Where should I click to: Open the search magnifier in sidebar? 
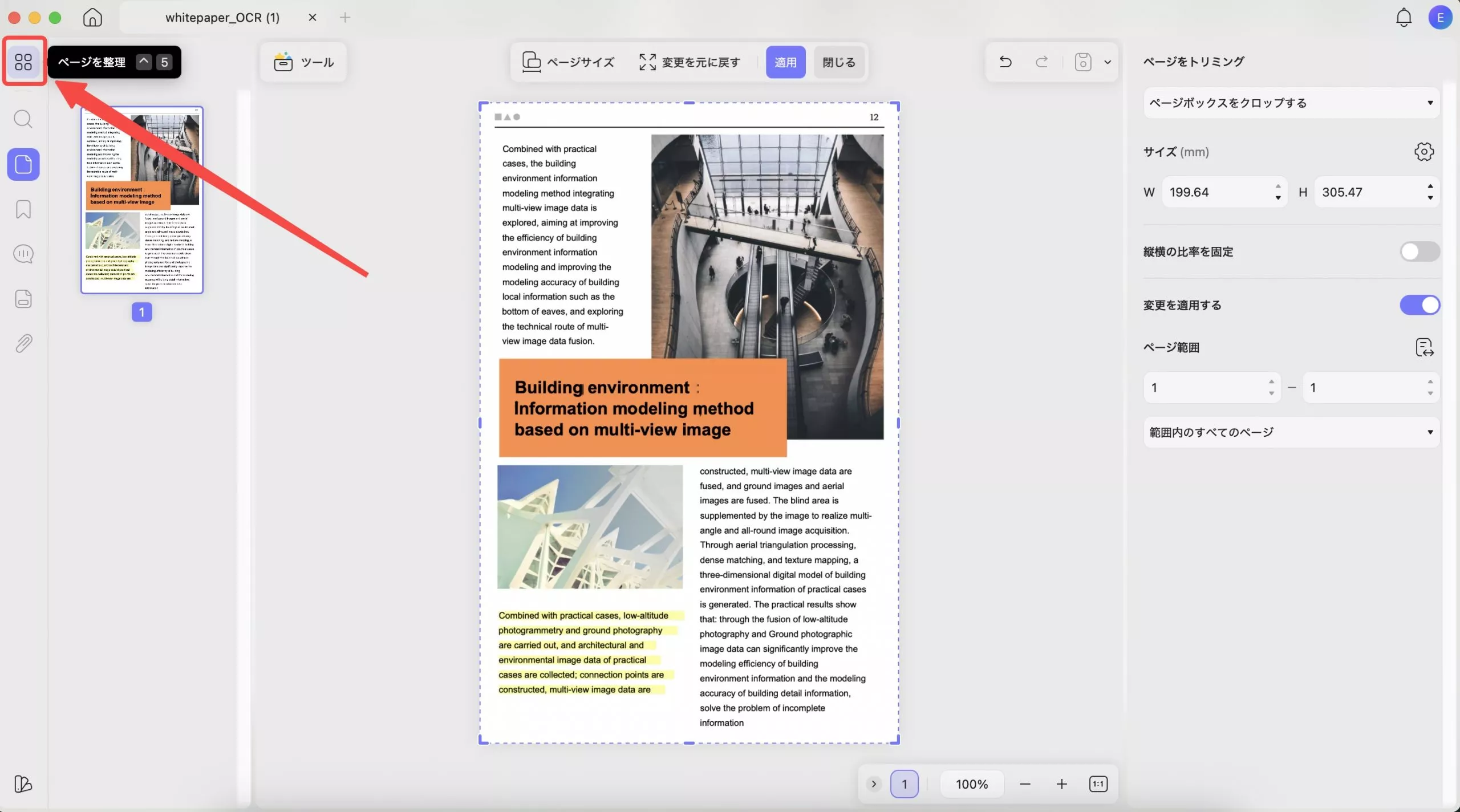pos(23,119)
